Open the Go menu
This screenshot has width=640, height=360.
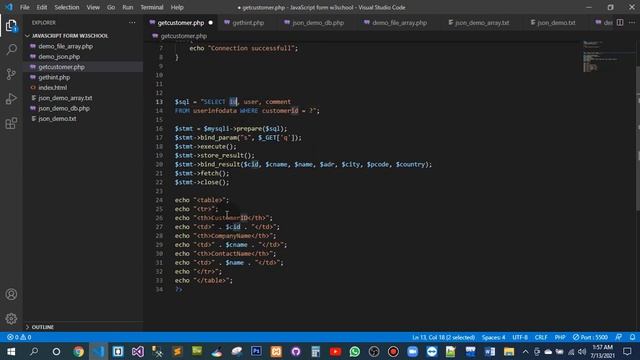111,7
